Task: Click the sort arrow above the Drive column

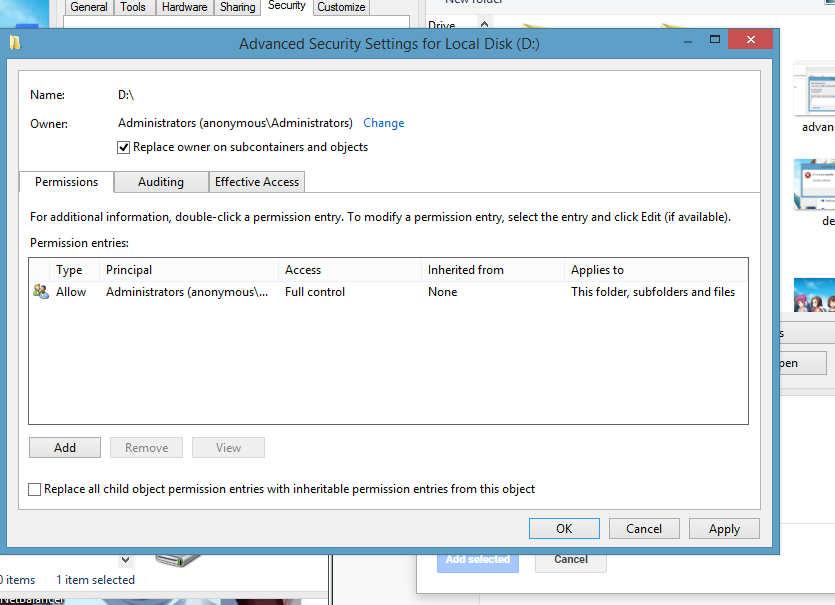Action: (x=484, y=24)
